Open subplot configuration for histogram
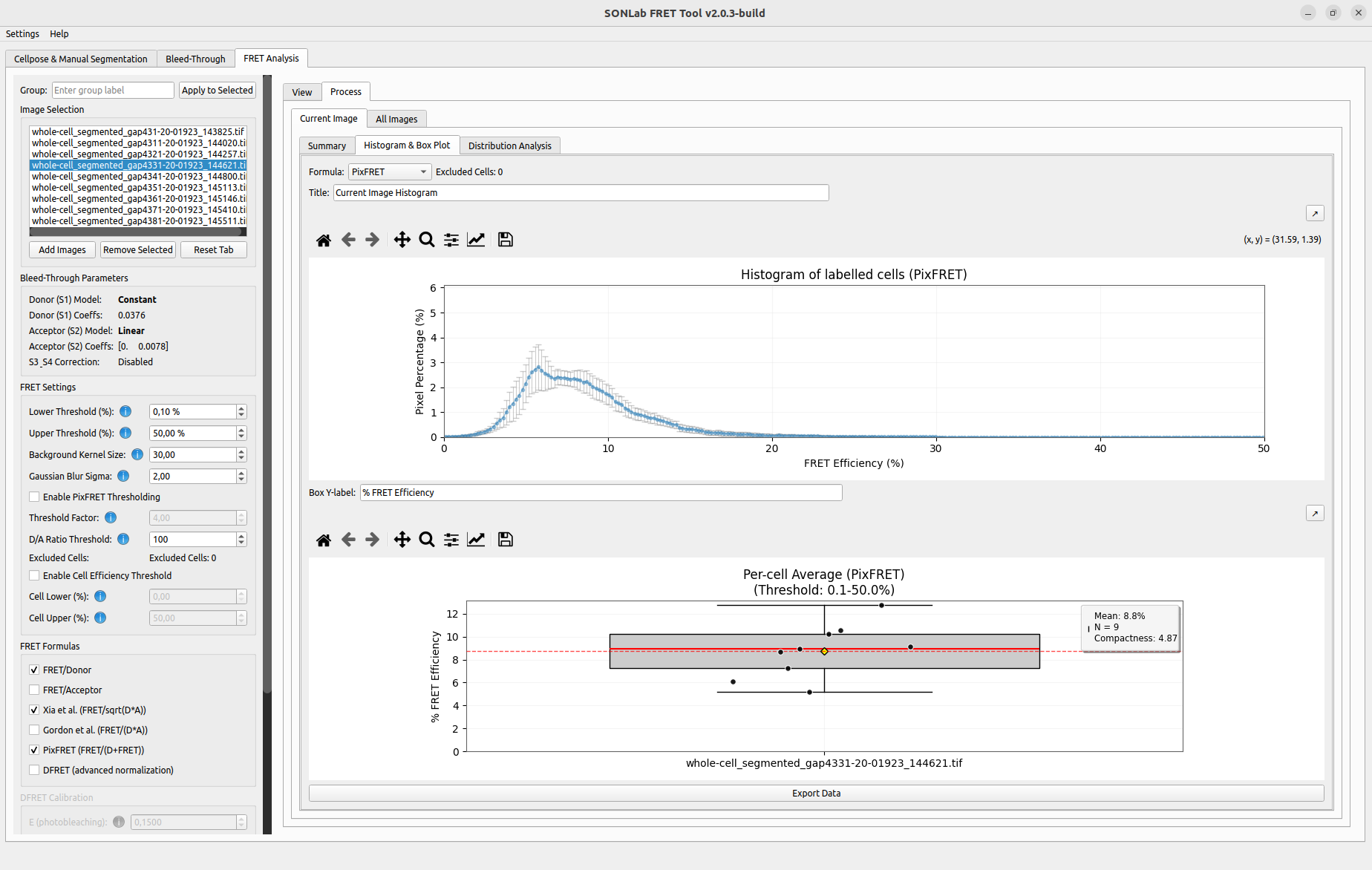This screenshot has height=870, width=1372. (x=451, y=240)
